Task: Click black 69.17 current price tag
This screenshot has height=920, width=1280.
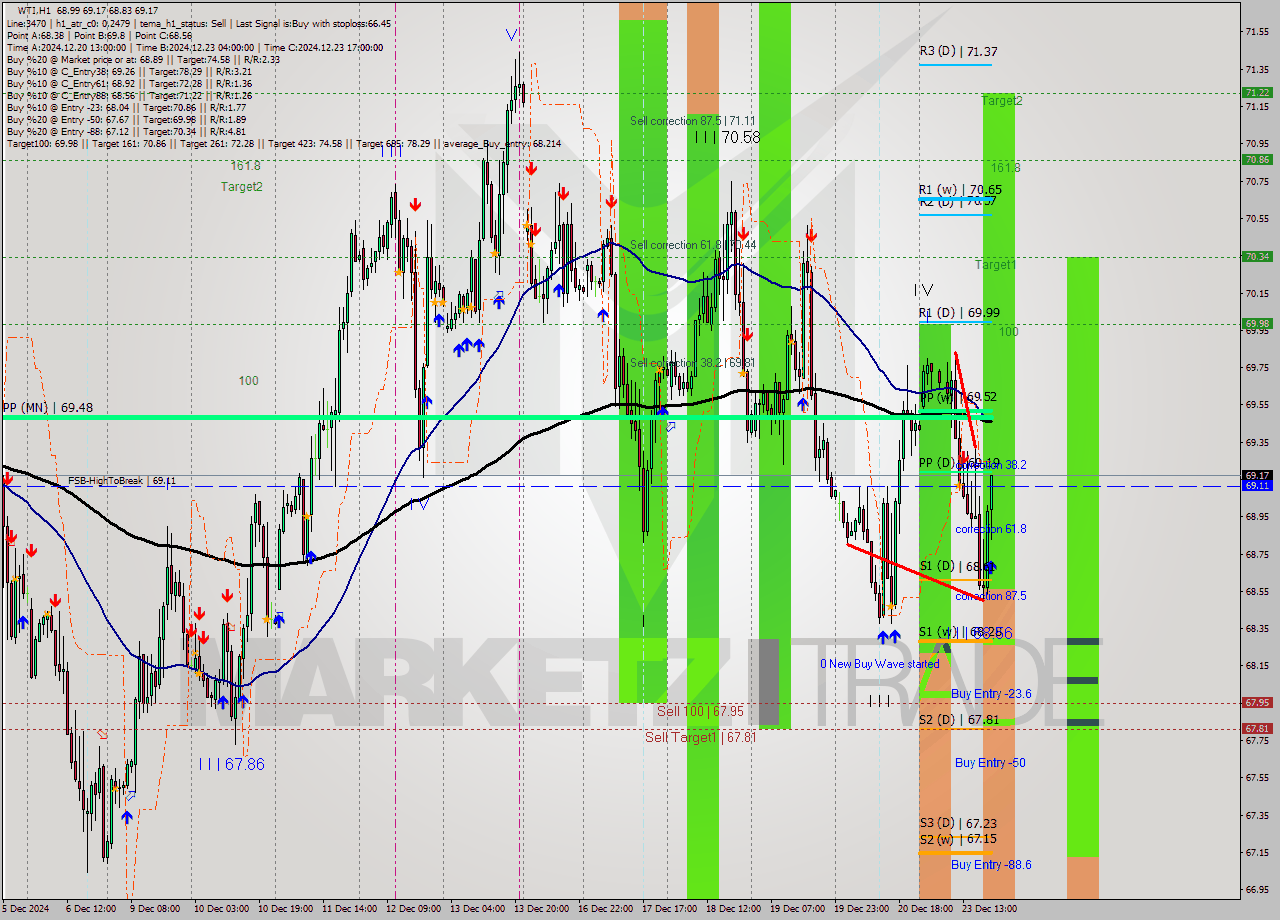Action: (1257, 475)
